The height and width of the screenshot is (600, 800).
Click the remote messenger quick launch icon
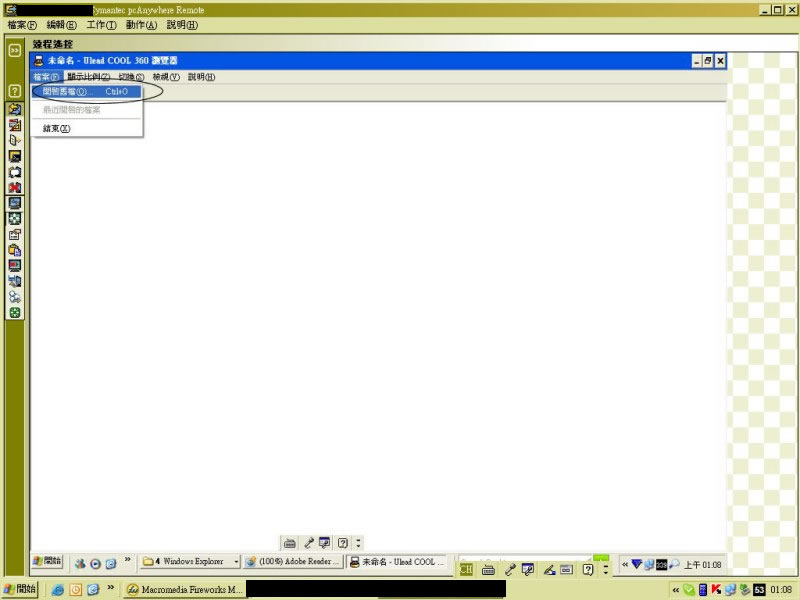[x=80, y=564]
